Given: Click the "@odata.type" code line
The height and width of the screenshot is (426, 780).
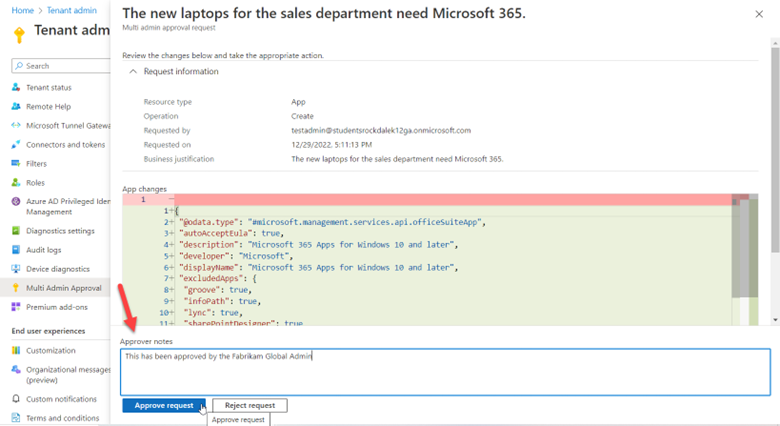Looking at the screenshot, I should click(332, 222).
